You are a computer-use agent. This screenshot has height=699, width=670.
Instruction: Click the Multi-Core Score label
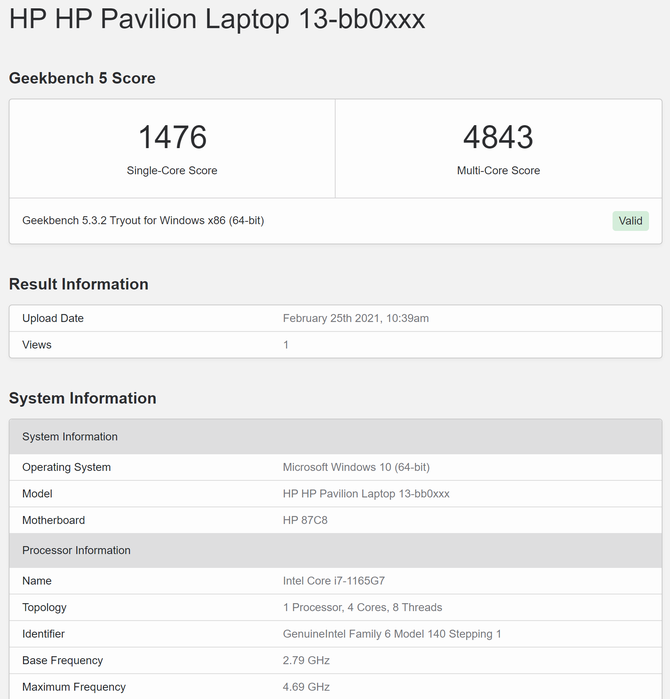click(x=498, y=171)
